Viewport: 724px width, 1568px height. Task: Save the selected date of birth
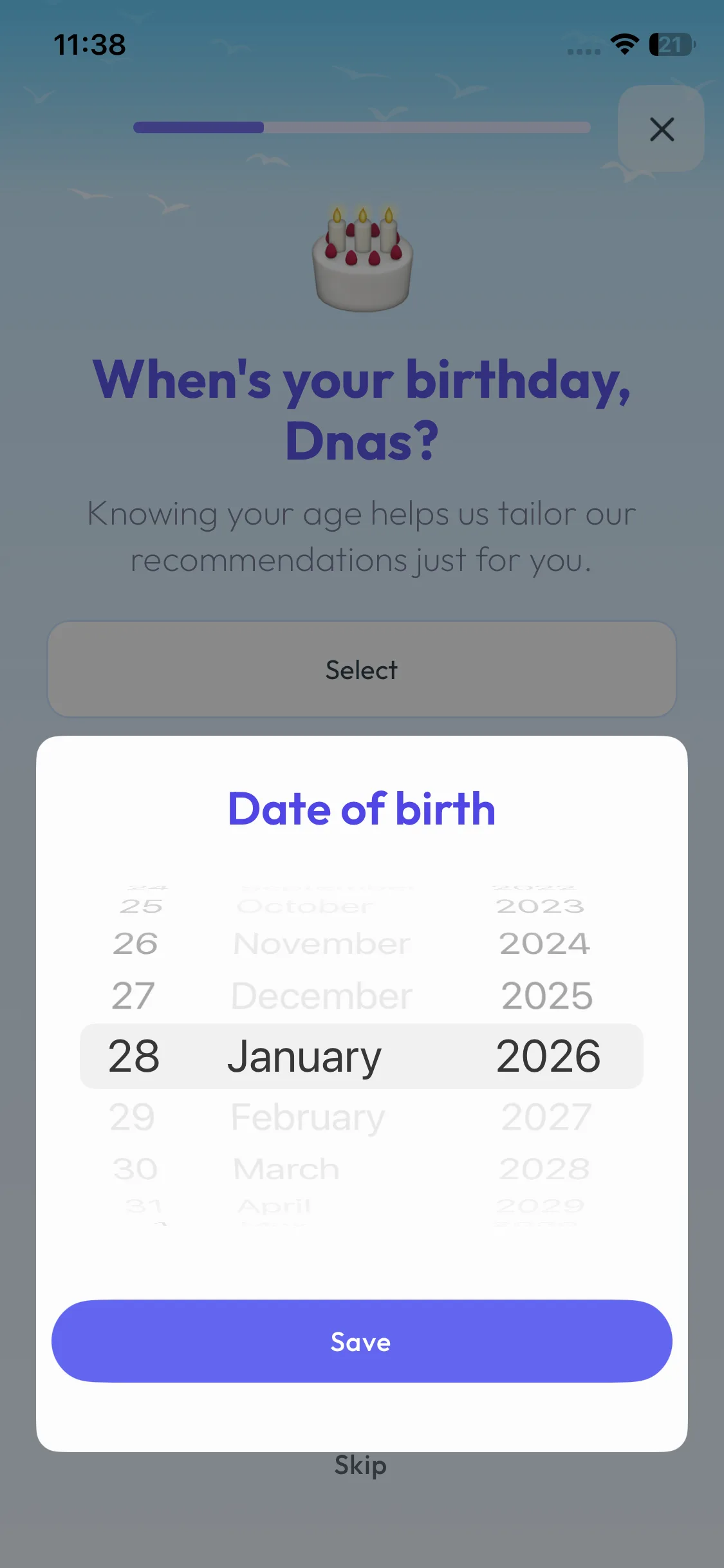[x=362, y=1341]
